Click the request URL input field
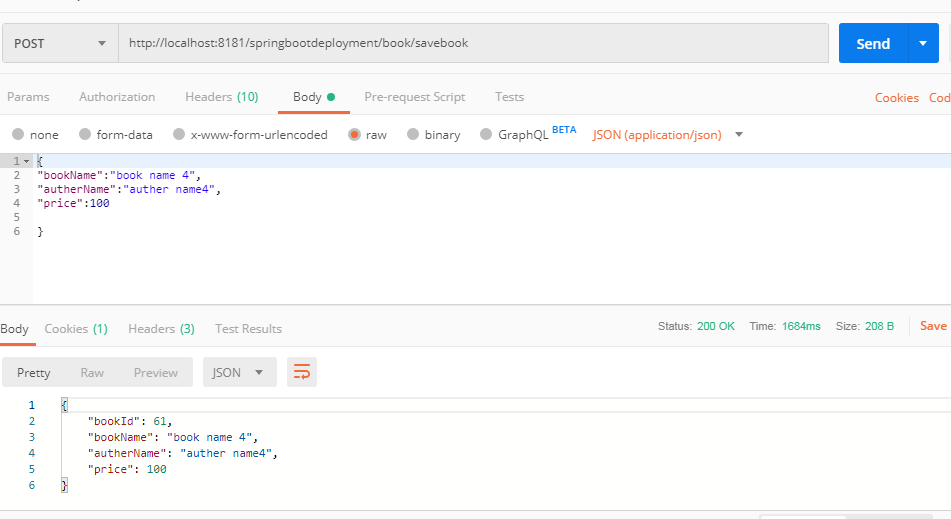This screenshot has height=519, width=951. tap(472, 43)
